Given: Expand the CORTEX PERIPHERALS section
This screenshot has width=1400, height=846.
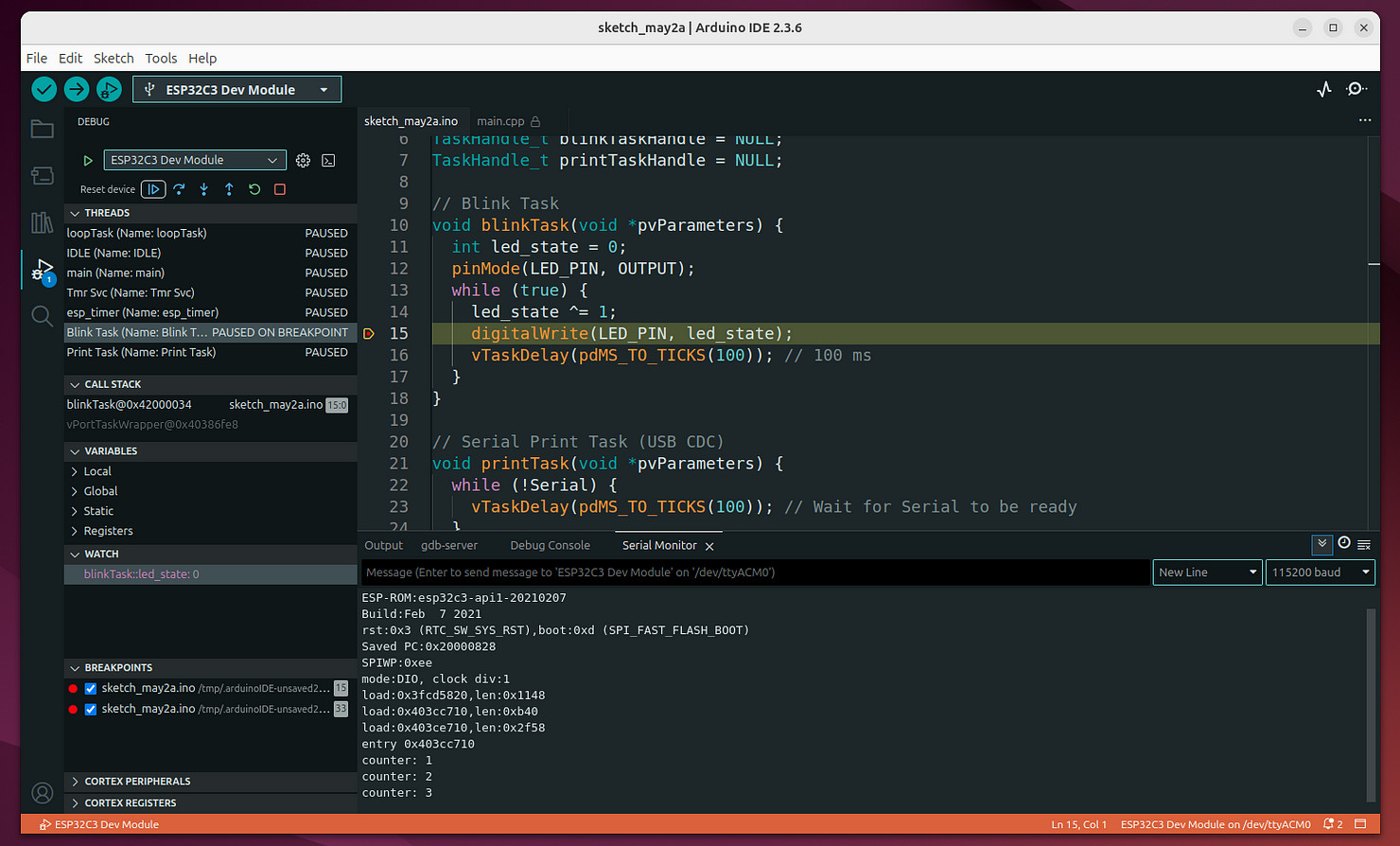Looking at the screenshot, I should point(210,782).
